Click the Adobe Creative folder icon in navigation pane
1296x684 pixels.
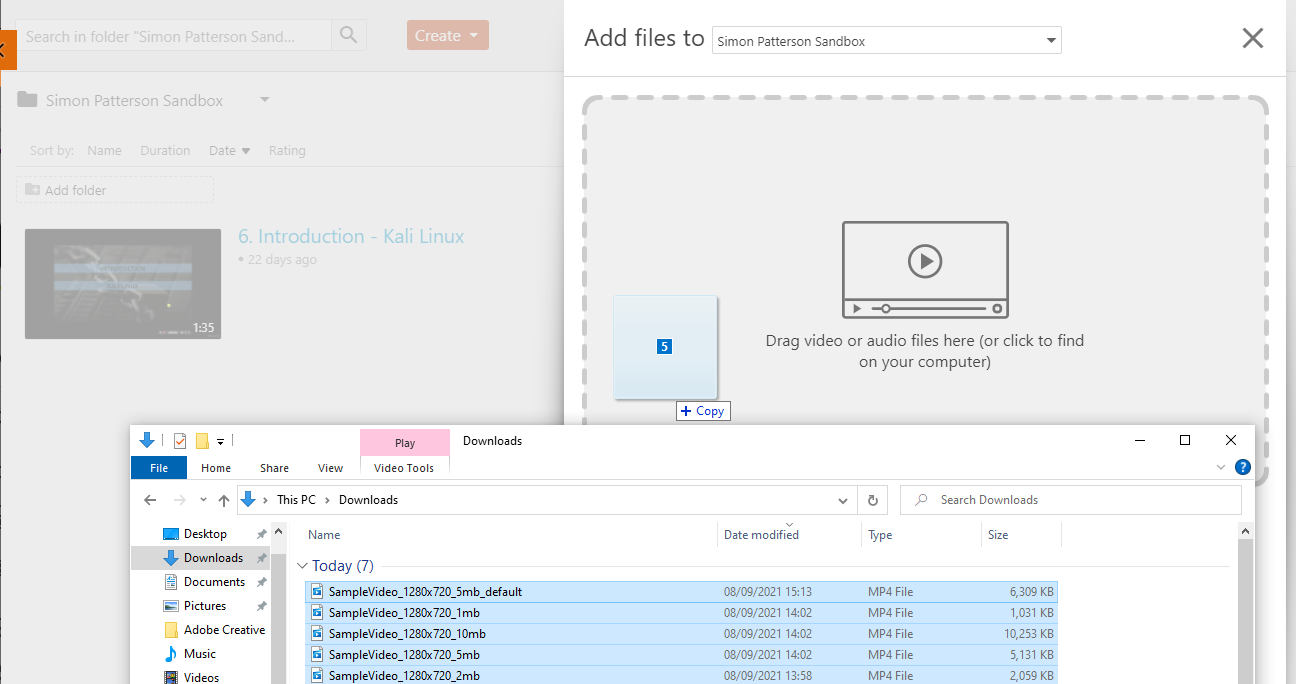point(170,630)
